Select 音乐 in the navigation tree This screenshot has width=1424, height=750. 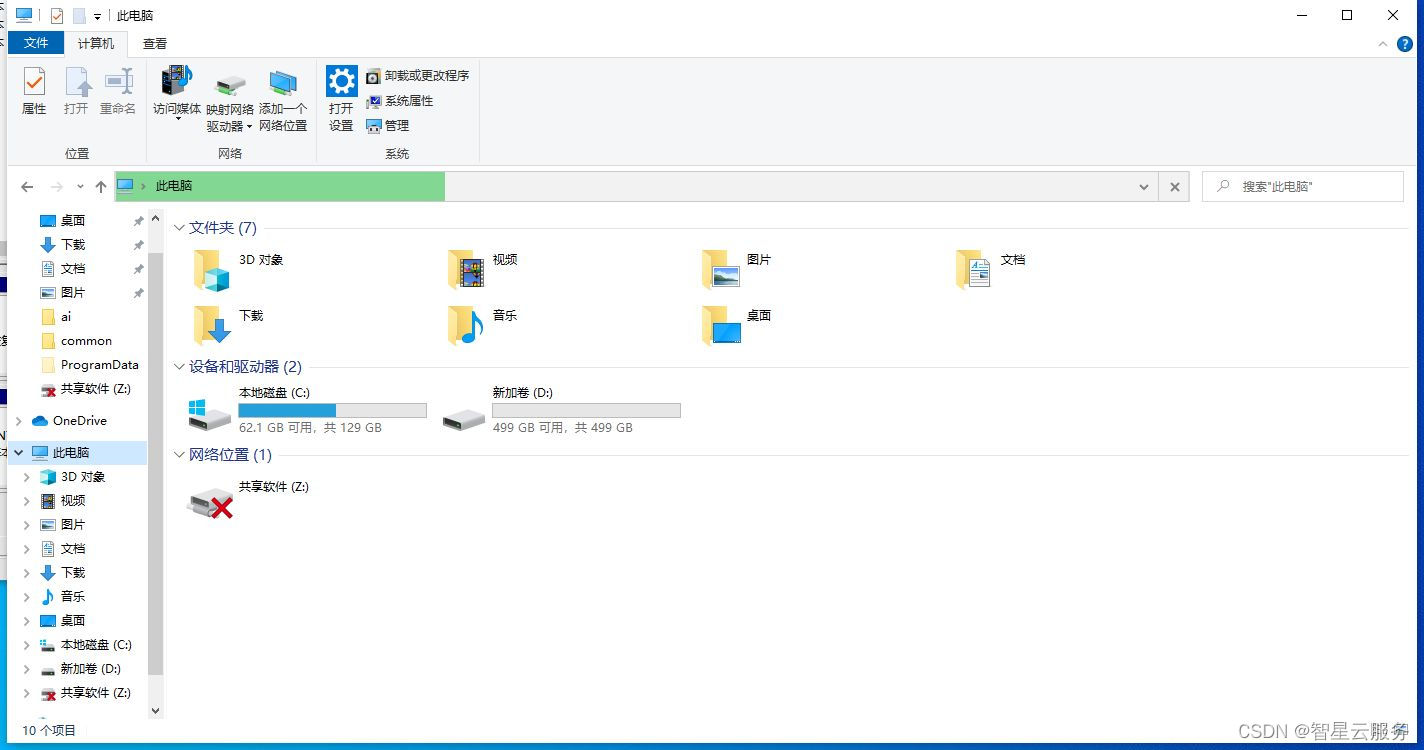point(73,597)
